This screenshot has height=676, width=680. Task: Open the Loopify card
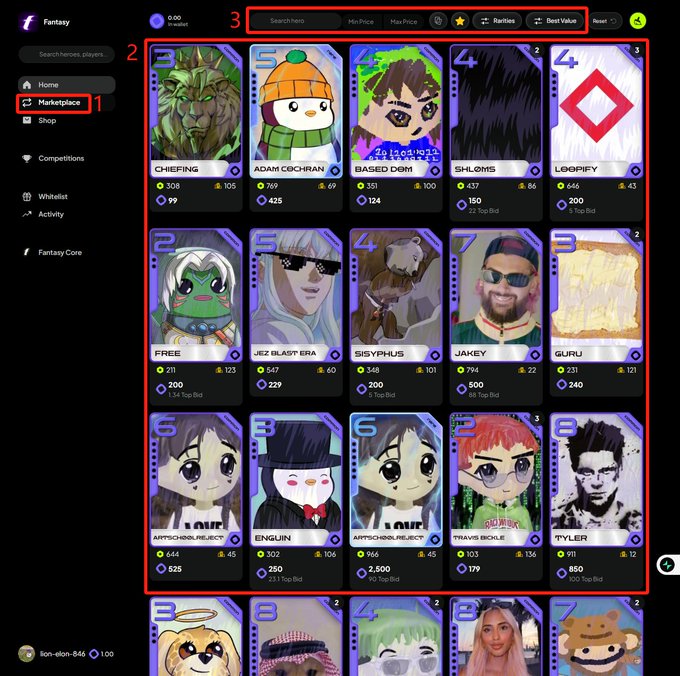point(596,111)
